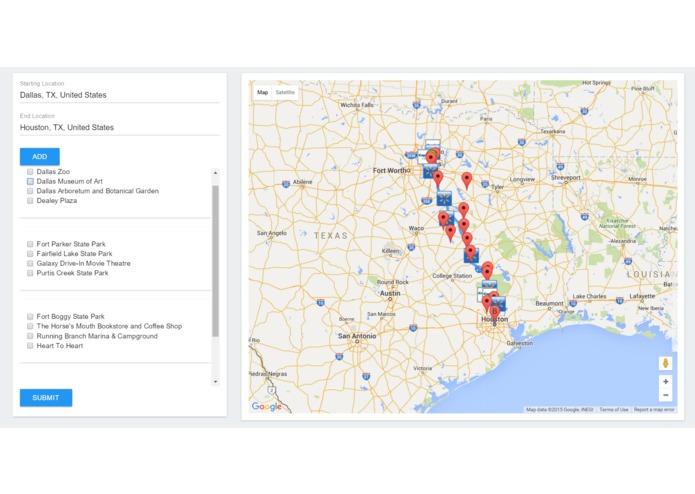Select Dallas Arboretum and Botanical Garden checkbox
The width and height of the screenshot is (695, 494).
pos(30,191)
